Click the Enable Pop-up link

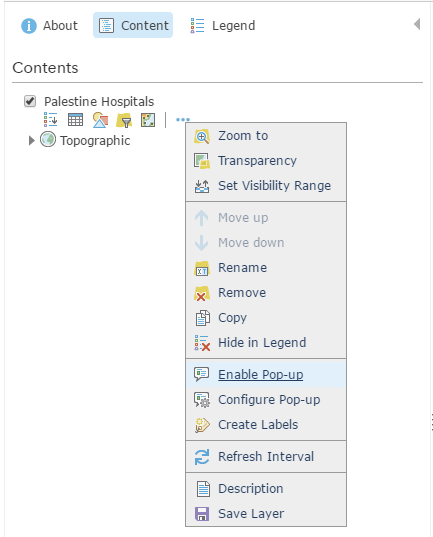[261, 375]
